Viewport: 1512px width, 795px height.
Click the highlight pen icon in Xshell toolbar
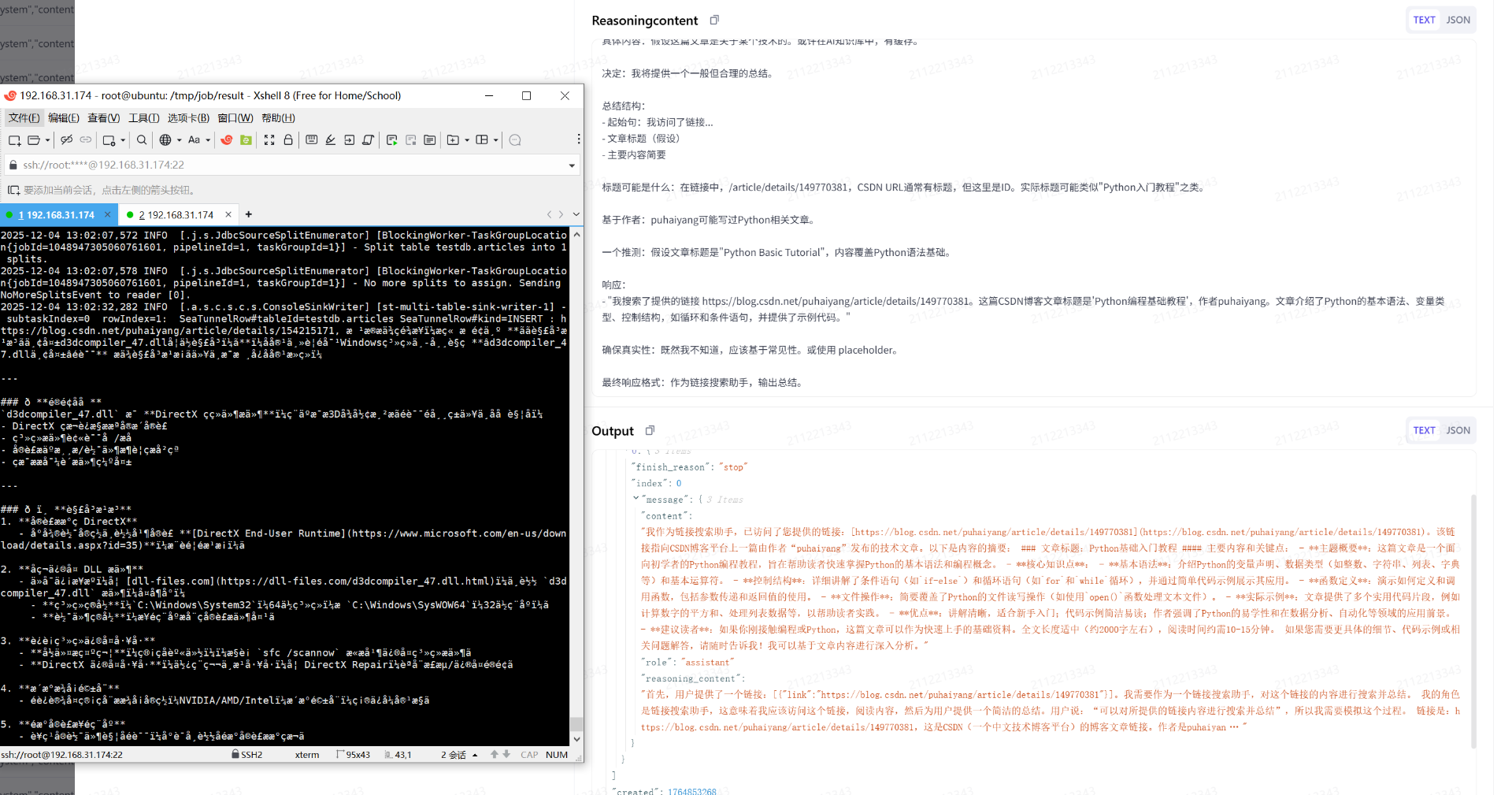[x=331, y=140]
